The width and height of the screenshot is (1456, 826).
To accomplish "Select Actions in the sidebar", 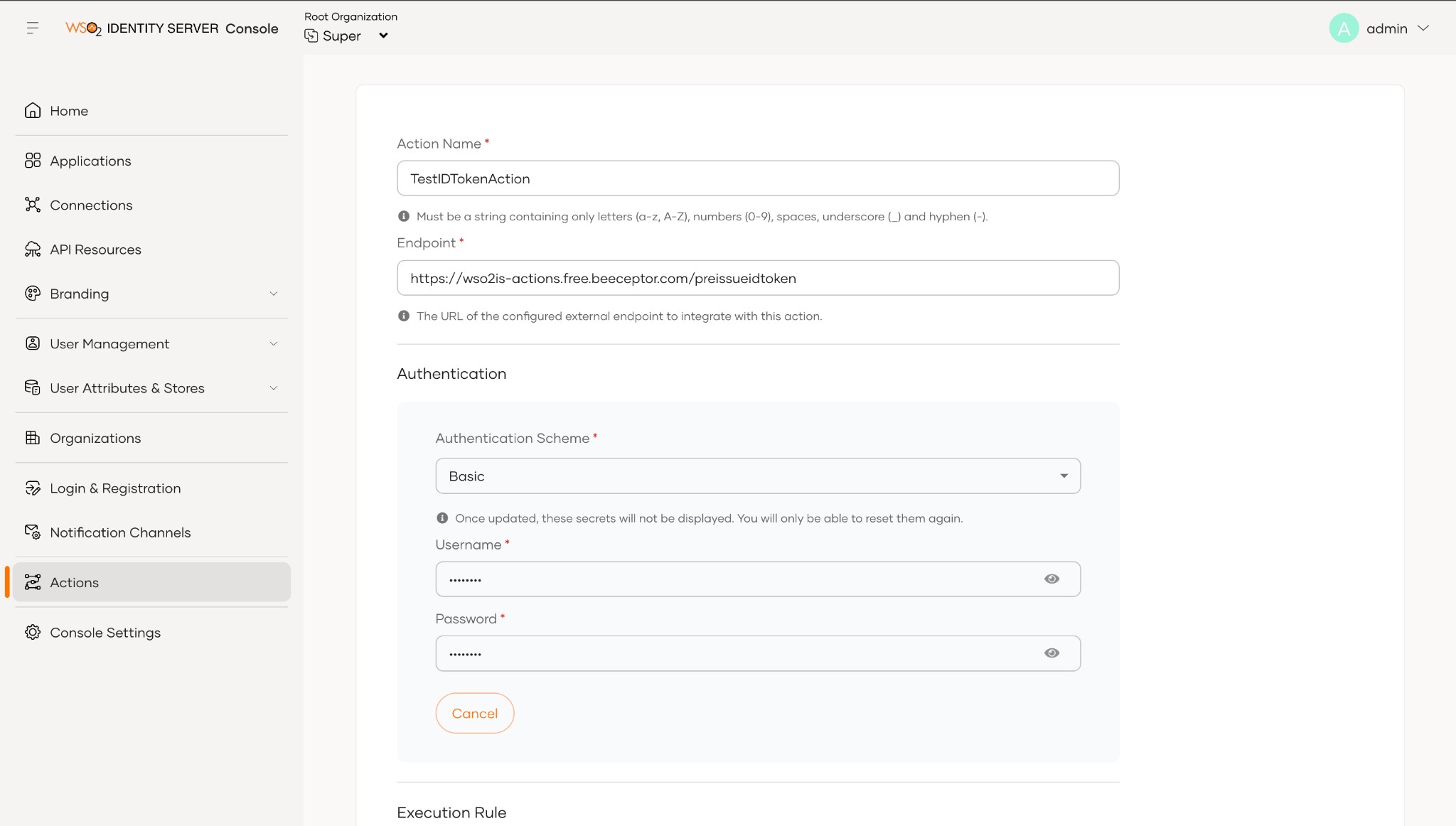I will pyautogui.click(x=151, y=582).
